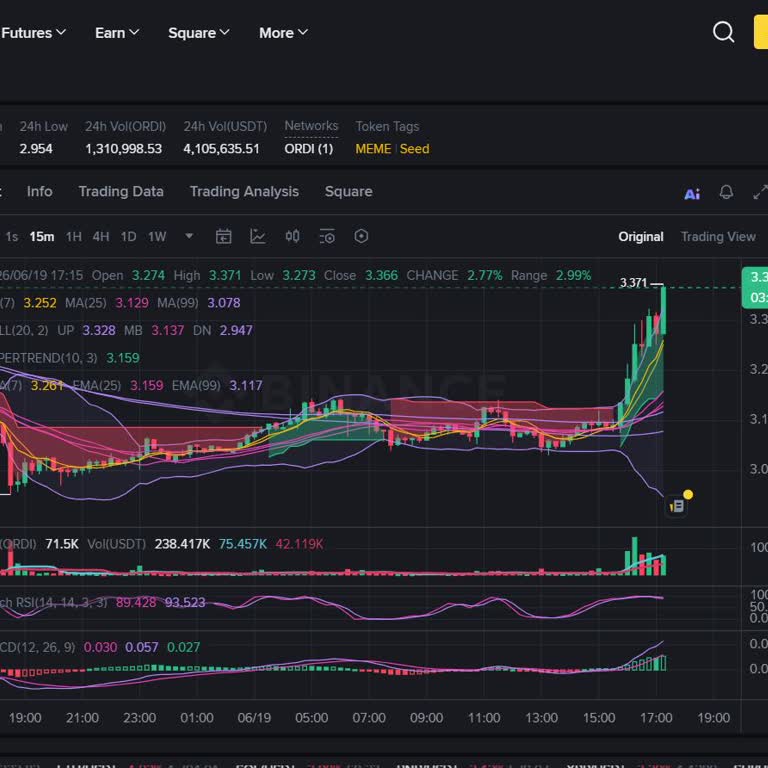Click the ORDI (1) network value
This screenshot has width=768, height=768.
pos(309,149)
